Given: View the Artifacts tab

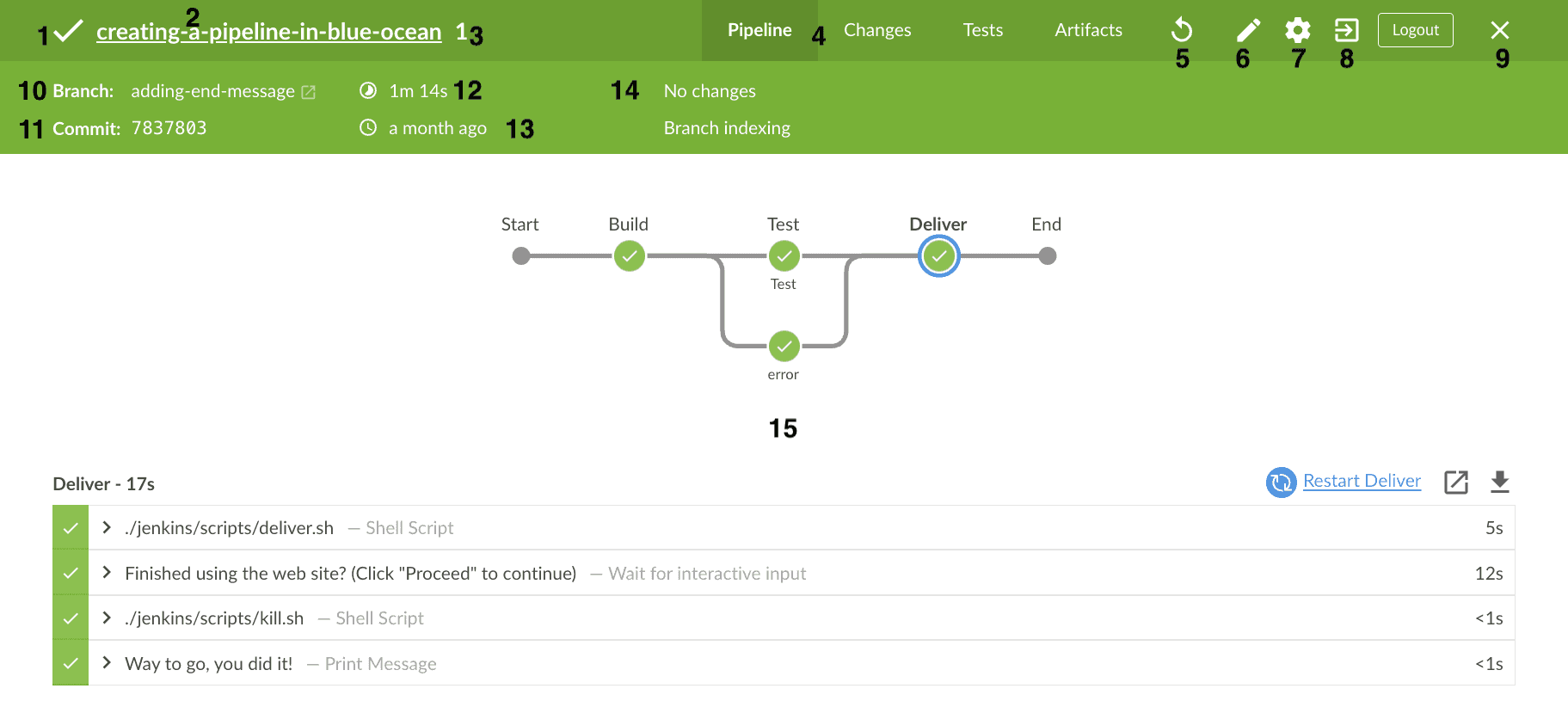Looking at the screenshot, I should point(1087,29).
